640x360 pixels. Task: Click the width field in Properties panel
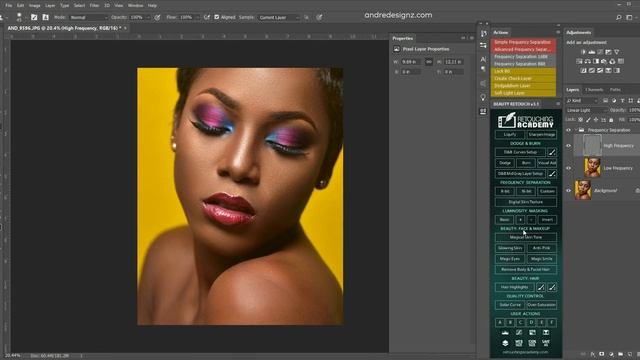[x=411, y=62]
